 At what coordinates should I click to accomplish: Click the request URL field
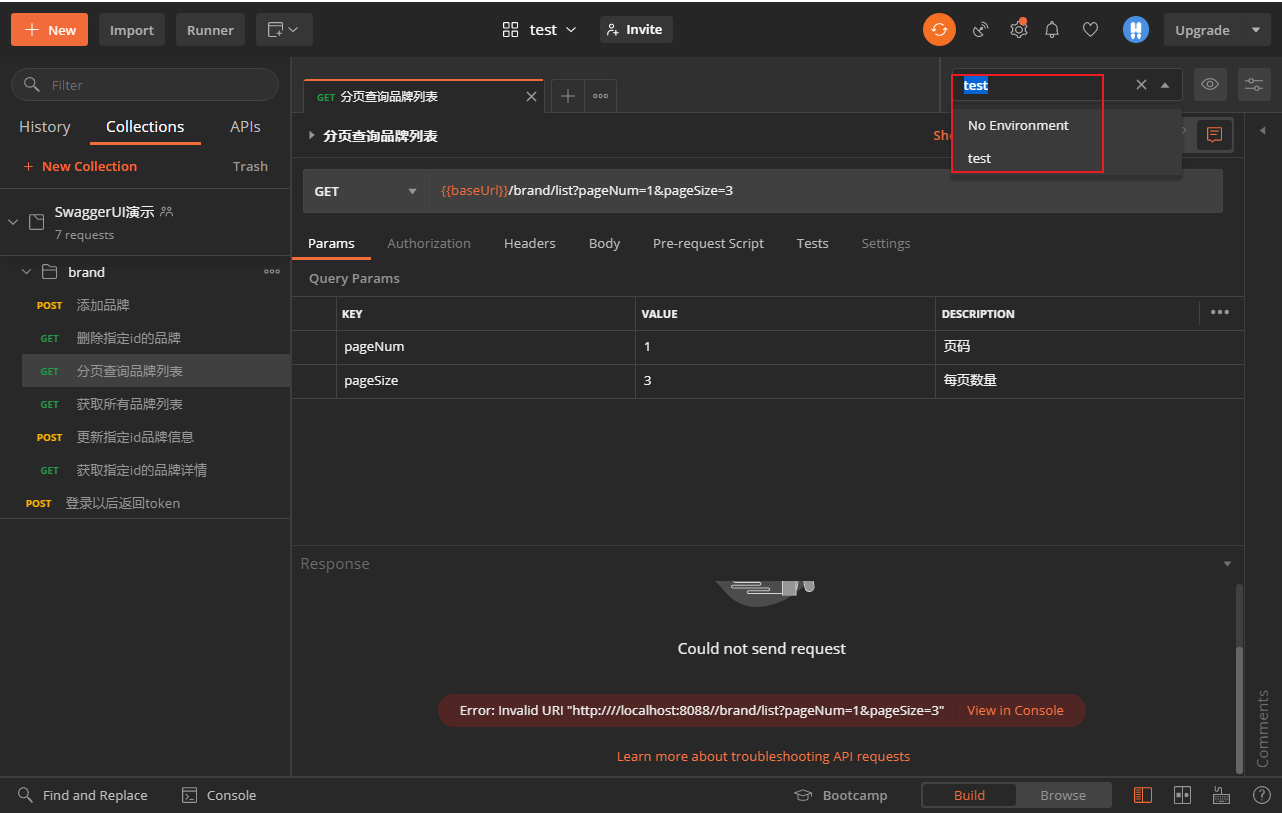coord(825,191)
